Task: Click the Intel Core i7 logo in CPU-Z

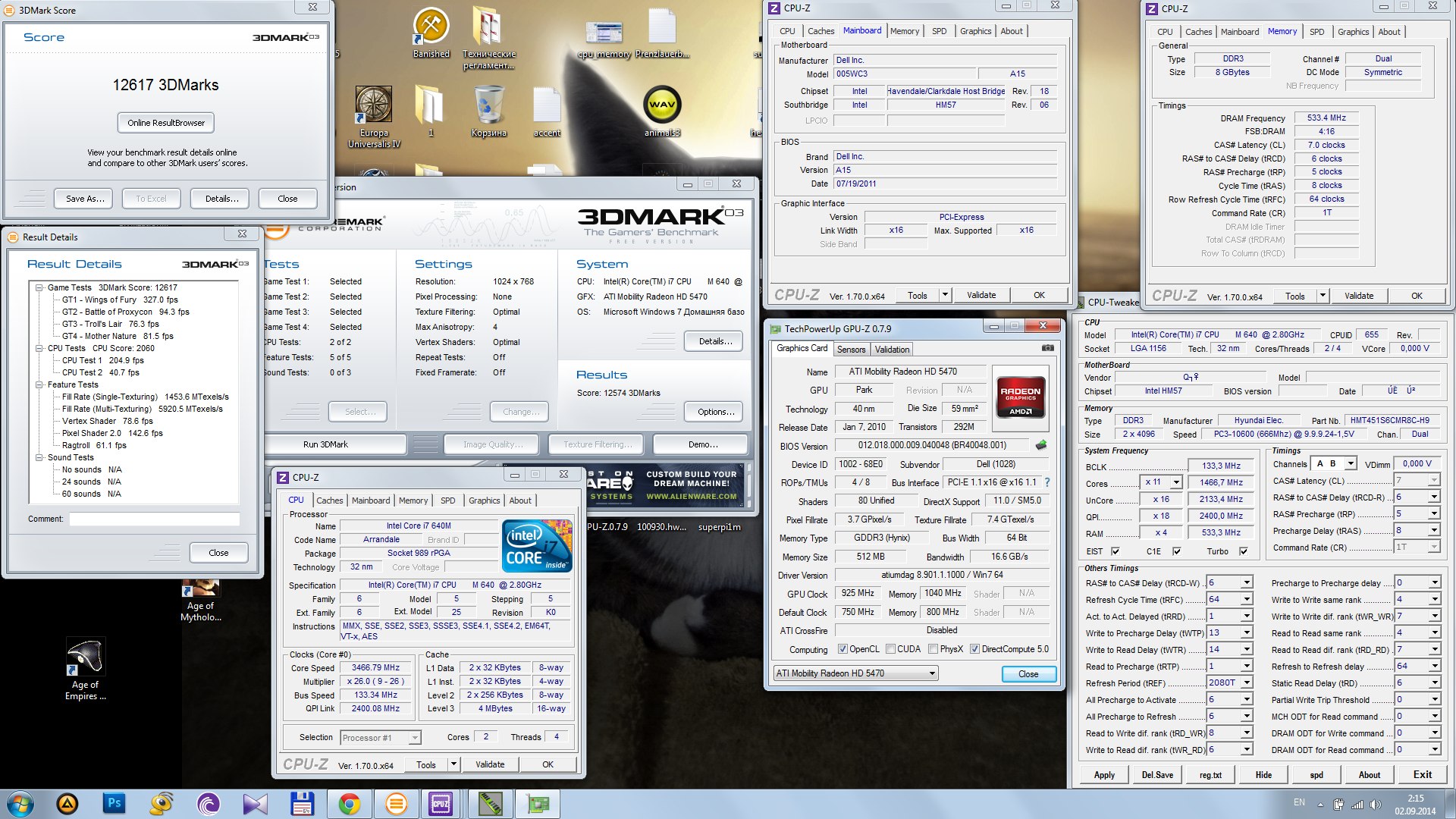Action: [x=537, y=545]
